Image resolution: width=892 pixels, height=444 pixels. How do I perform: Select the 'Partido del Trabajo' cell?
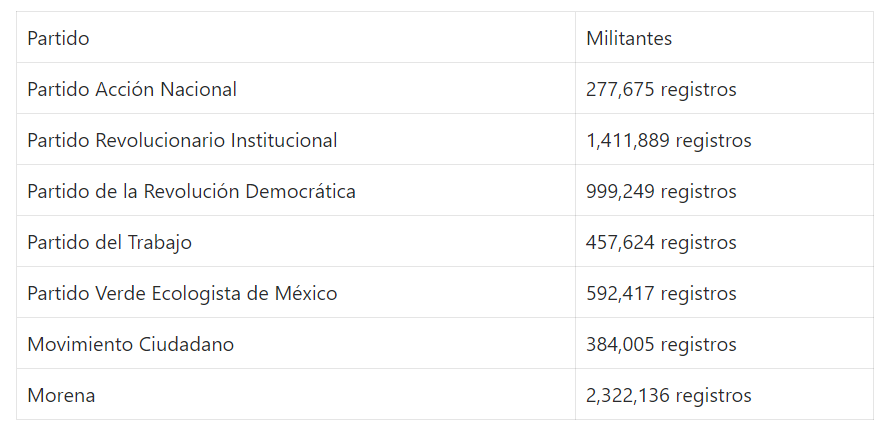coord(109,242)
